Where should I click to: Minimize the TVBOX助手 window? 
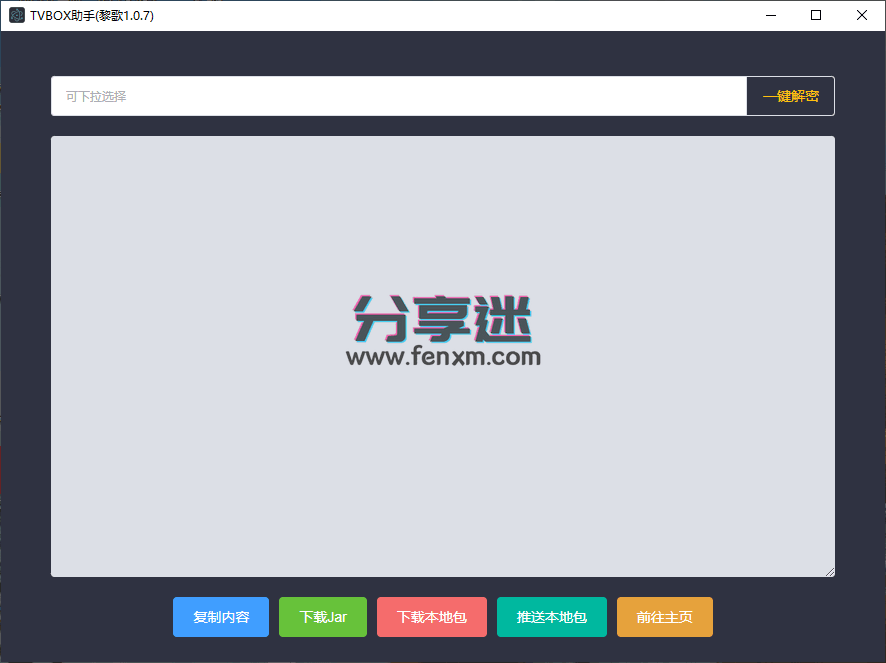click(x=771, y=15)
